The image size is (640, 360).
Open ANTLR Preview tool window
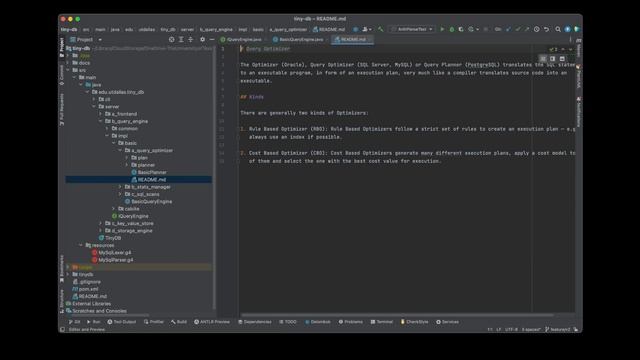click(x=212, y=322)
